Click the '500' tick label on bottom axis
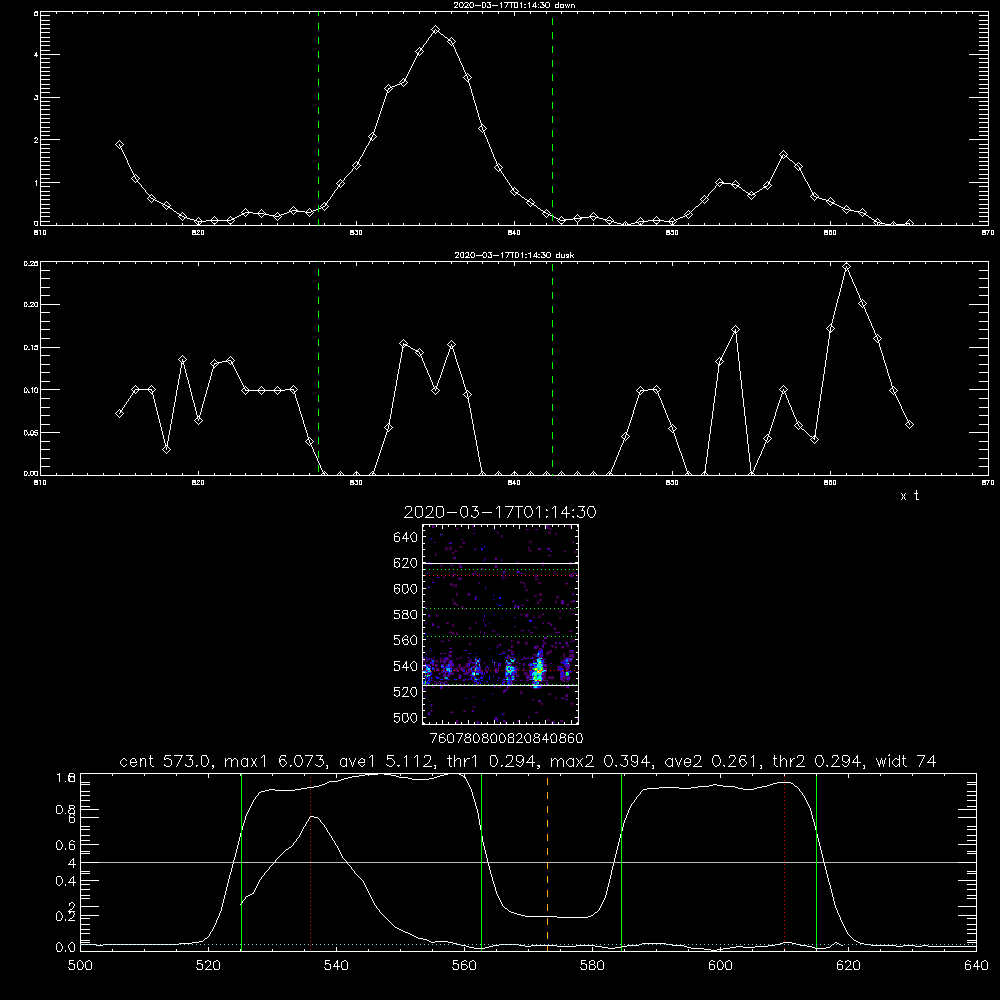The image size is (1000, 1000). coord(80,966)
